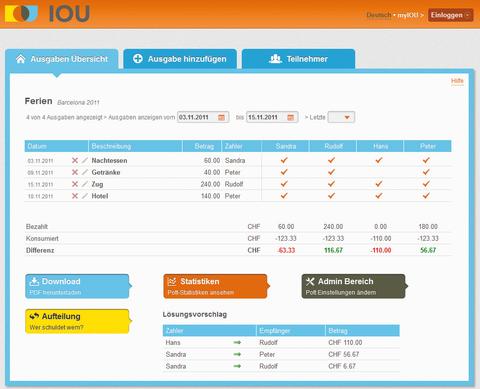Select the Ausgaben Übersicht tab
The width and height of the screenshot is (480, 389).
click(62, 59)
